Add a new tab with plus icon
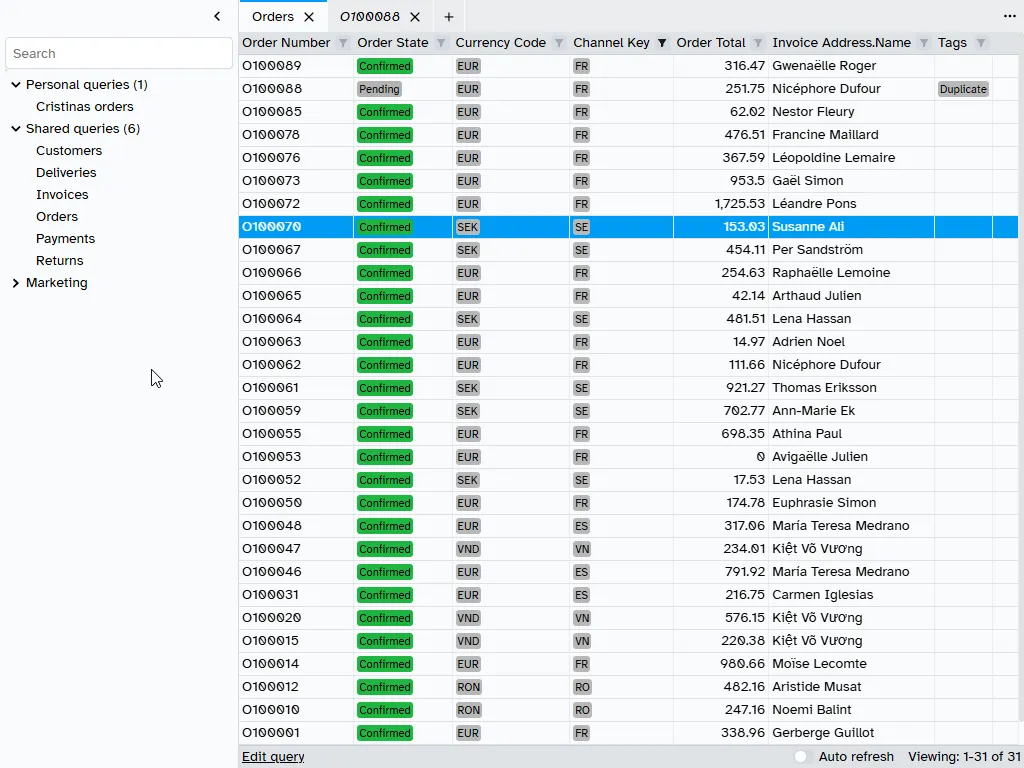 pos(449,17)
